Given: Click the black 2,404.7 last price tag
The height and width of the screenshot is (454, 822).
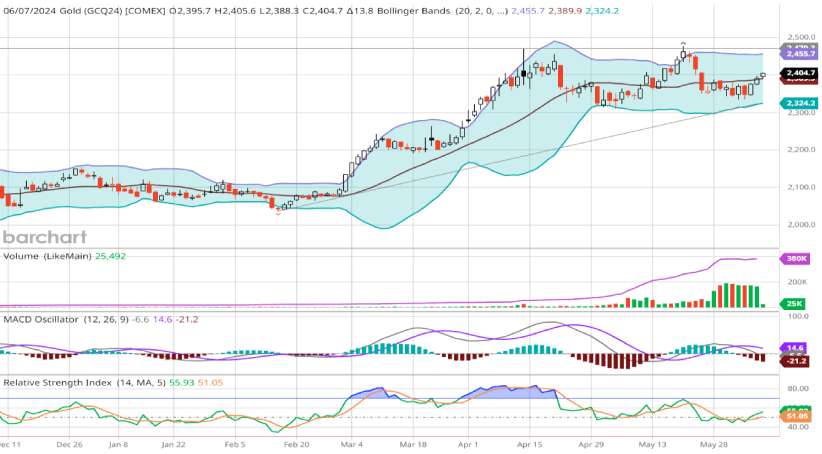Looking at the screenshot, I should (x=800, y=73).
